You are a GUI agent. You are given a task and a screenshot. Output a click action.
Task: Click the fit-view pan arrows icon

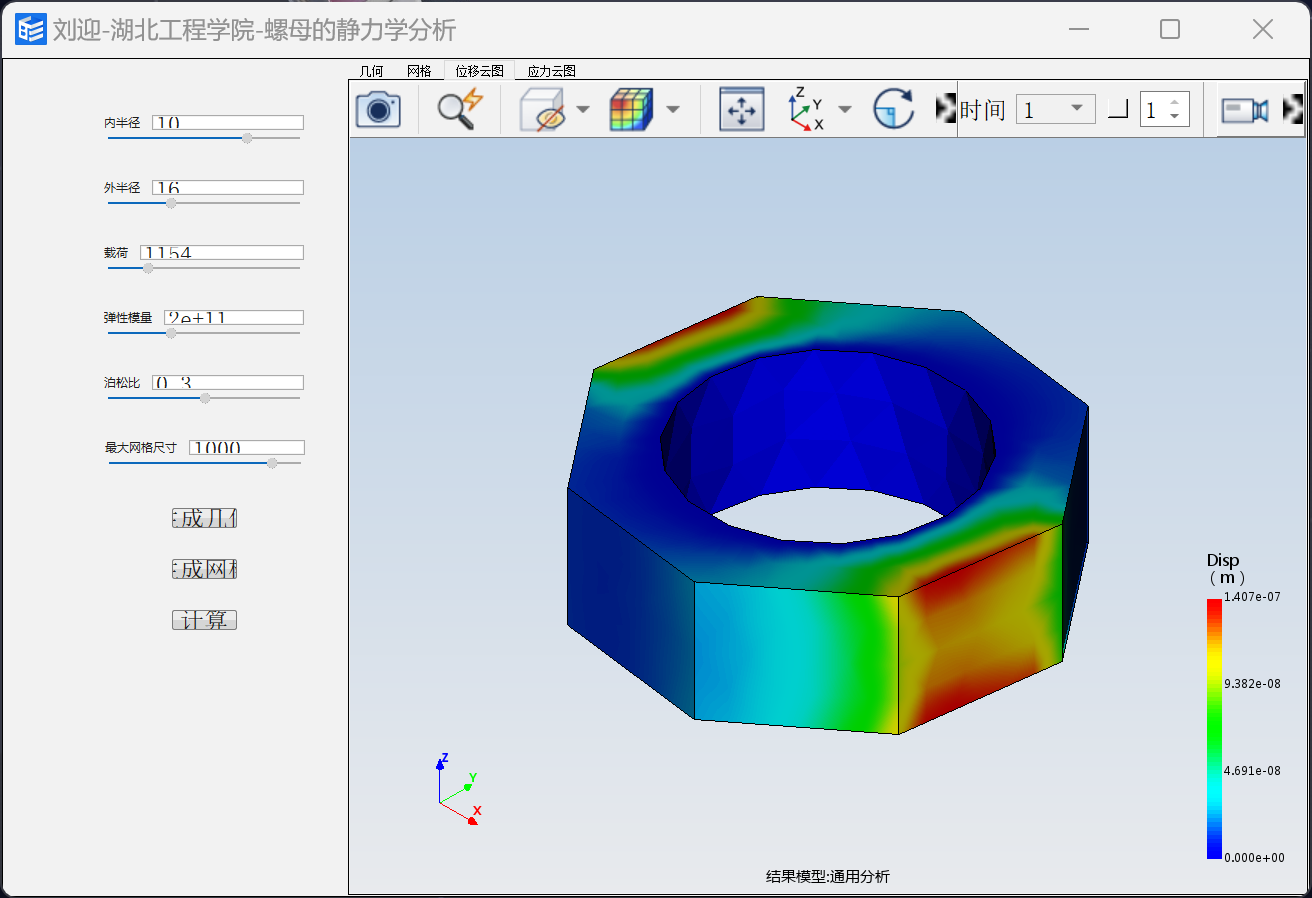pos(742,109)
